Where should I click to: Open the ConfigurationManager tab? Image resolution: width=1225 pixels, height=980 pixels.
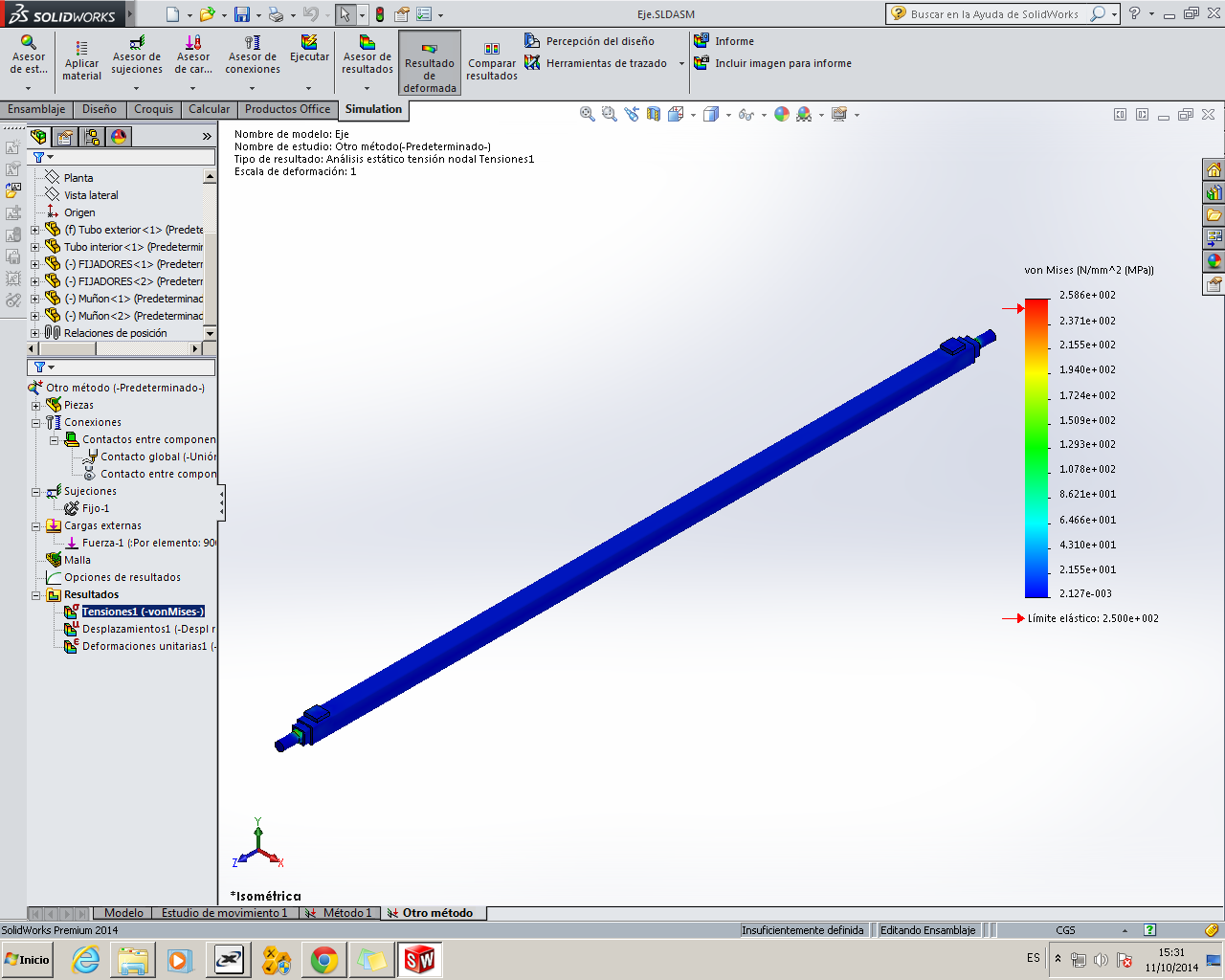[x=92, y=137]
